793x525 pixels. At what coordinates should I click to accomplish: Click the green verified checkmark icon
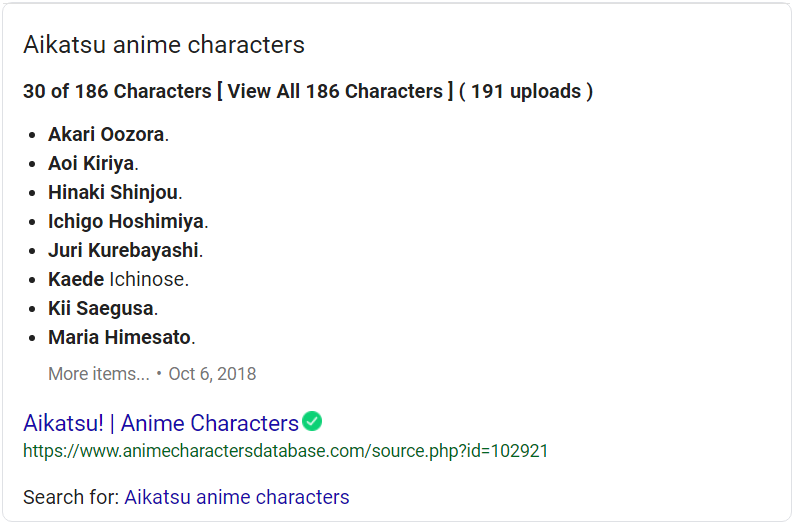click(x=312, y=421)
